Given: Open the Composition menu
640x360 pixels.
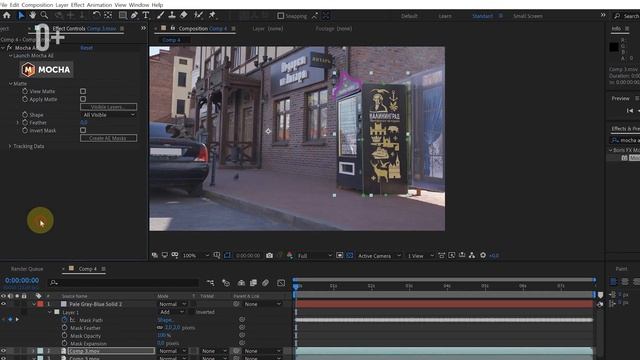Looking at the screenshot, I should 37,5.
